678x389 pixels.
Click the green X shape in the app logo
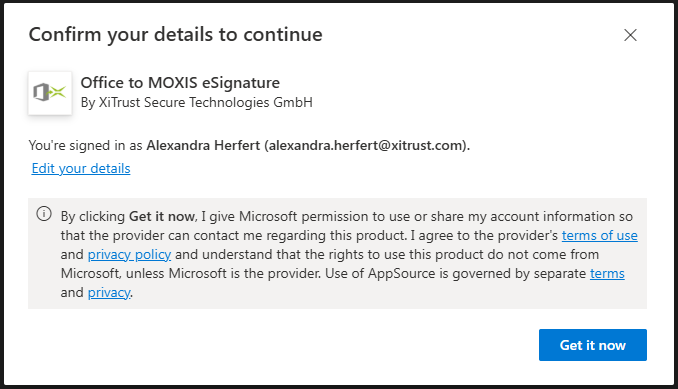(58, 92)
